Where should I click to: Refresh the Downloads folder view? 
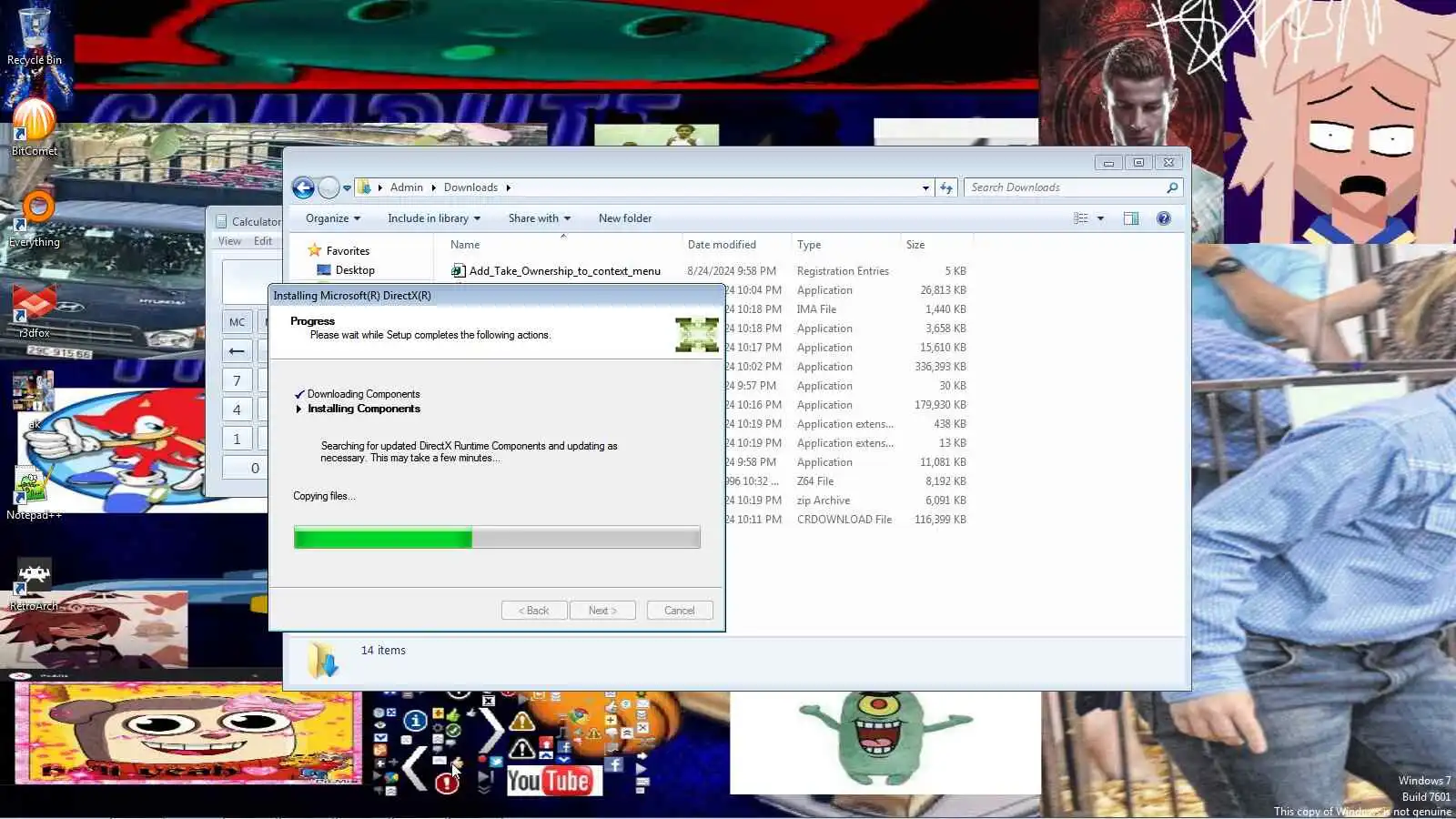coord(946,187)
